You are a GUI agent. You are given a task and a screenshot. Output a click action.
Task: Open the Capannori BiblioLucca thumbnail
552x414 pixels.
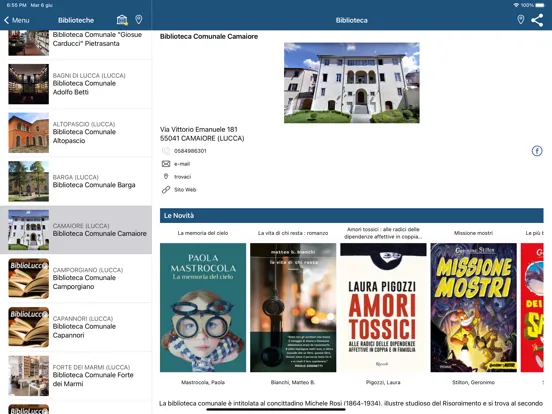(x=29, y=327)
